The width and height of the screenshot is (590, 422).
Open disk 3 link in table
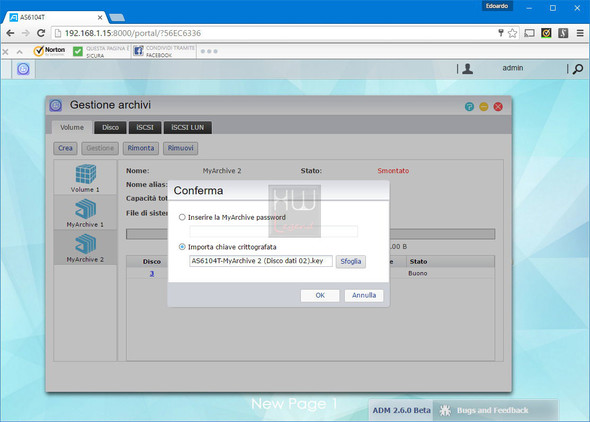point(152,273)
